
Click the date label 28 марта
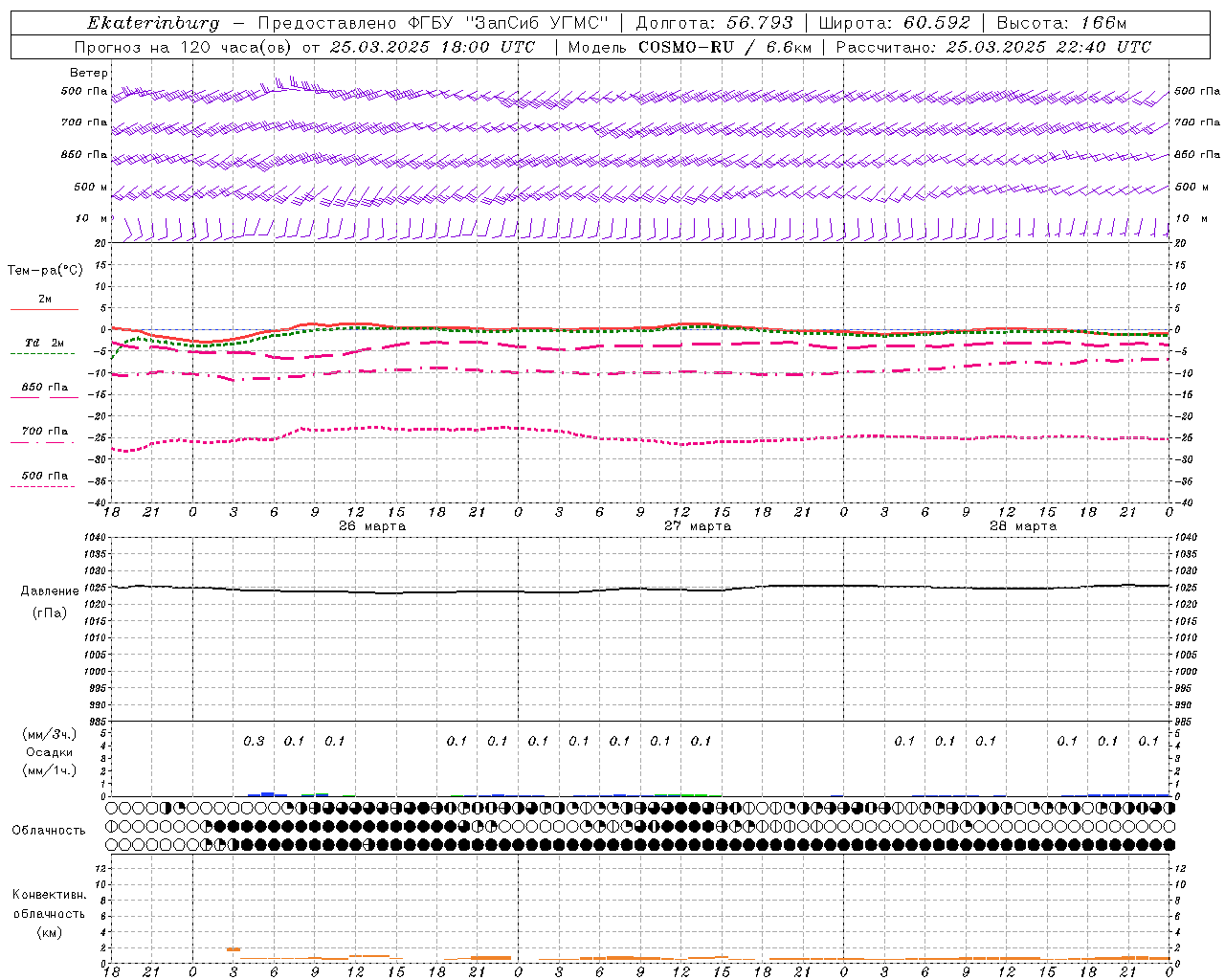pos(1023,526)
